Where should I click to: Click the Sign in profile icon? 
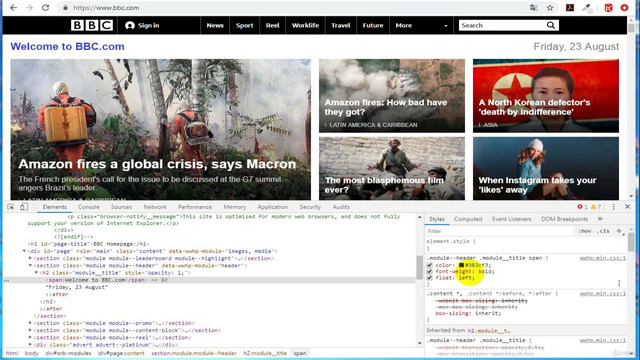point(130,25)
